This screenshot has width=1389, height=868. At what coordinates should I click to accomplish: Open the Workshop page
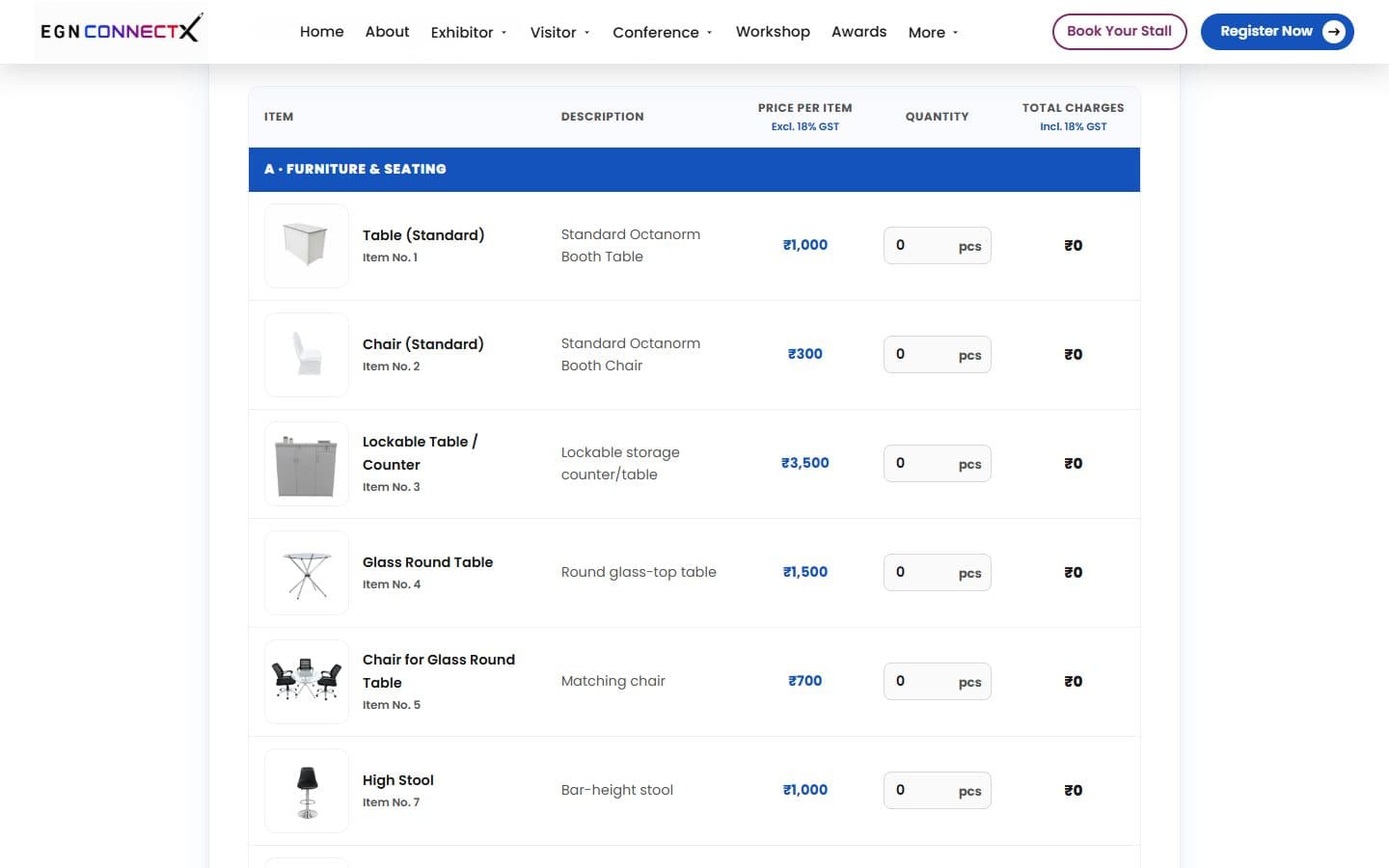click(x=773, y=32)
